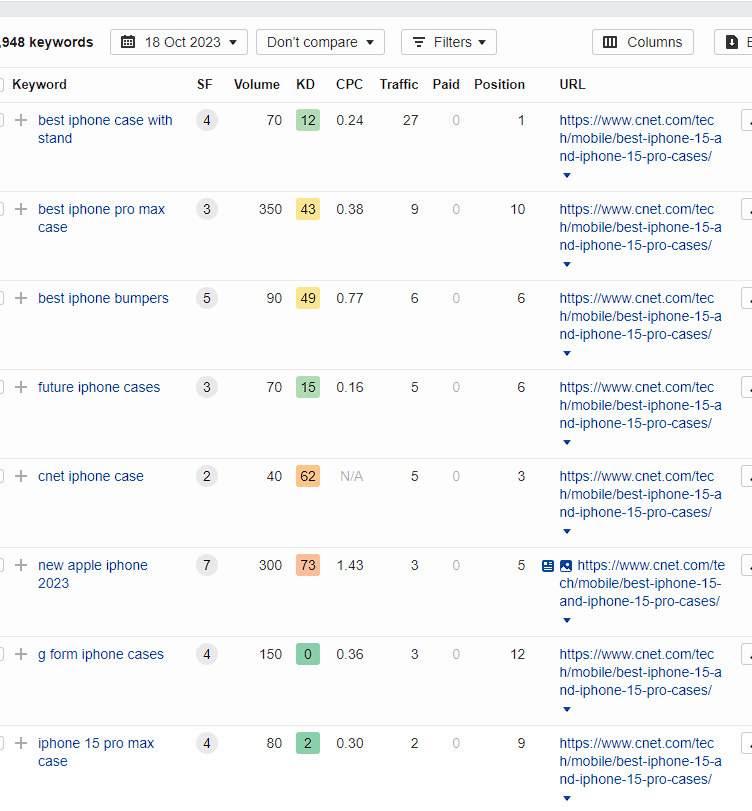Click green KD badge 12
The image size is (752, 811).
point(308,120)
